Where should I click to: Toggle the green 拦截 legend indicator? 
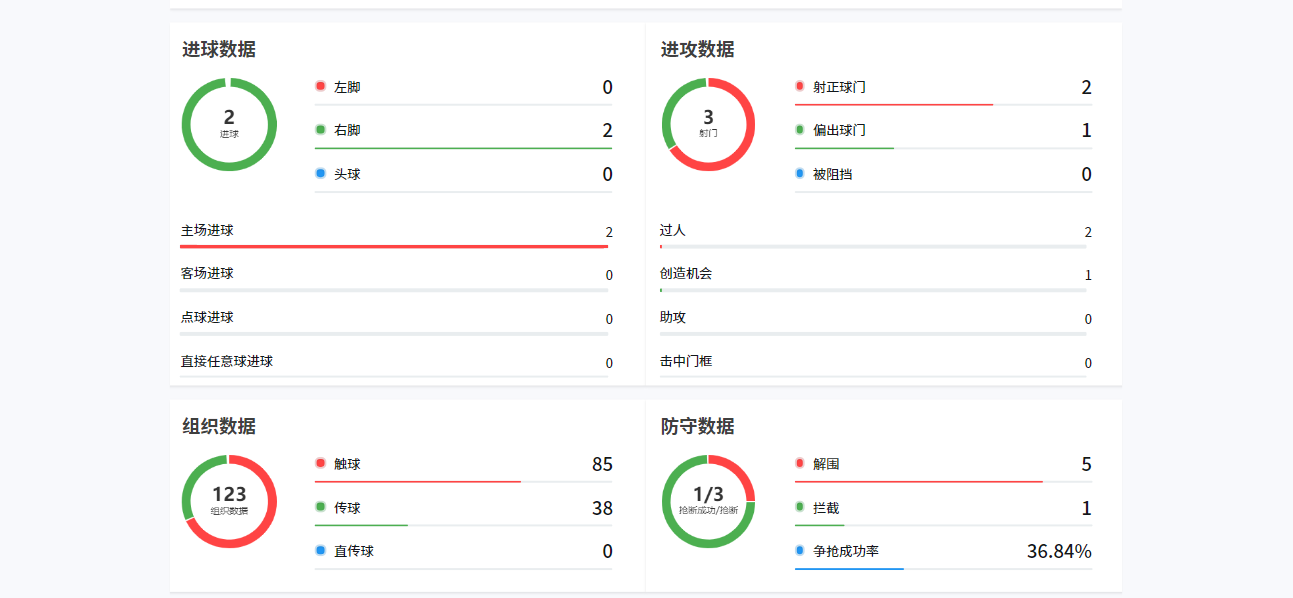(x=800, y=507)
